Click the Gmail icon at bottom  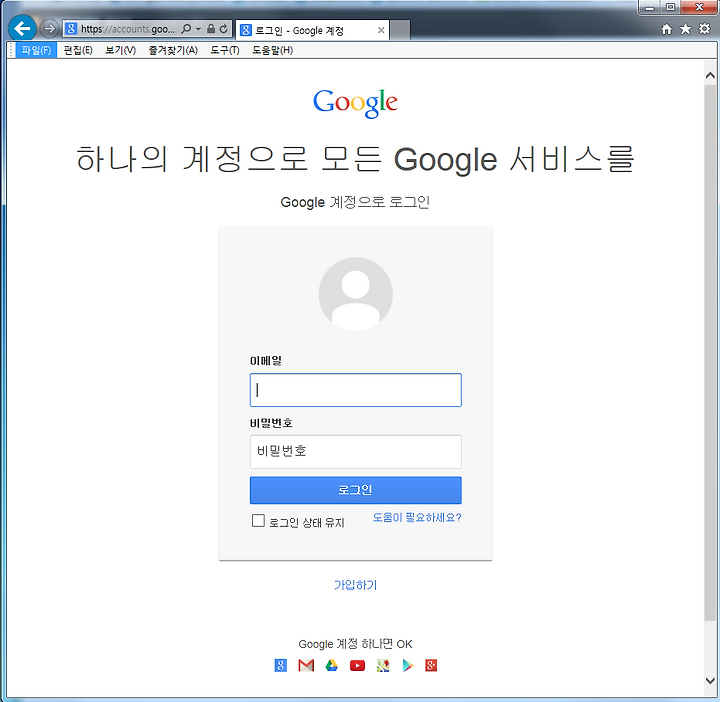point(306,665)
